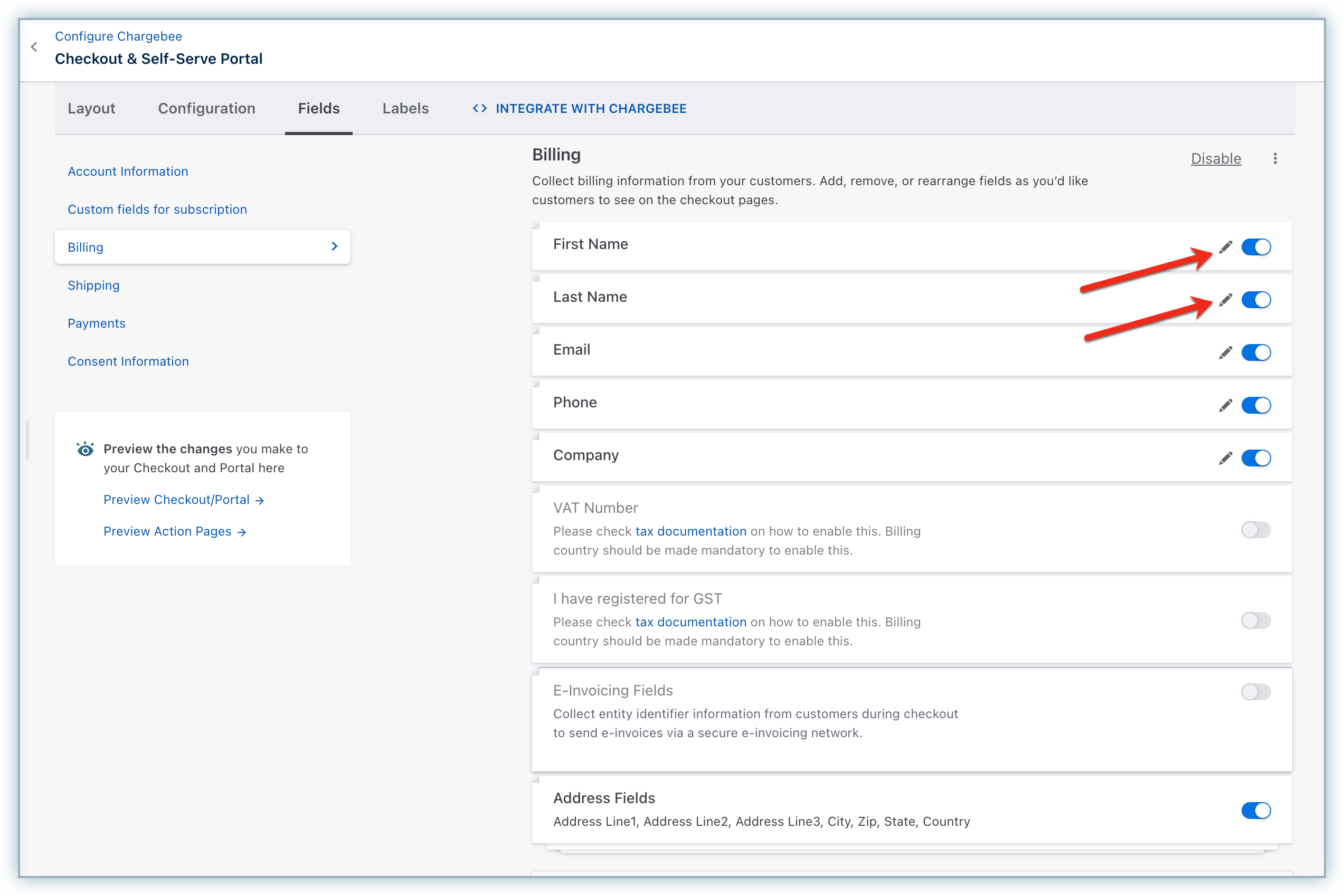
Task: Click the pencil icon for Last Name
Action: point(1225,299)
